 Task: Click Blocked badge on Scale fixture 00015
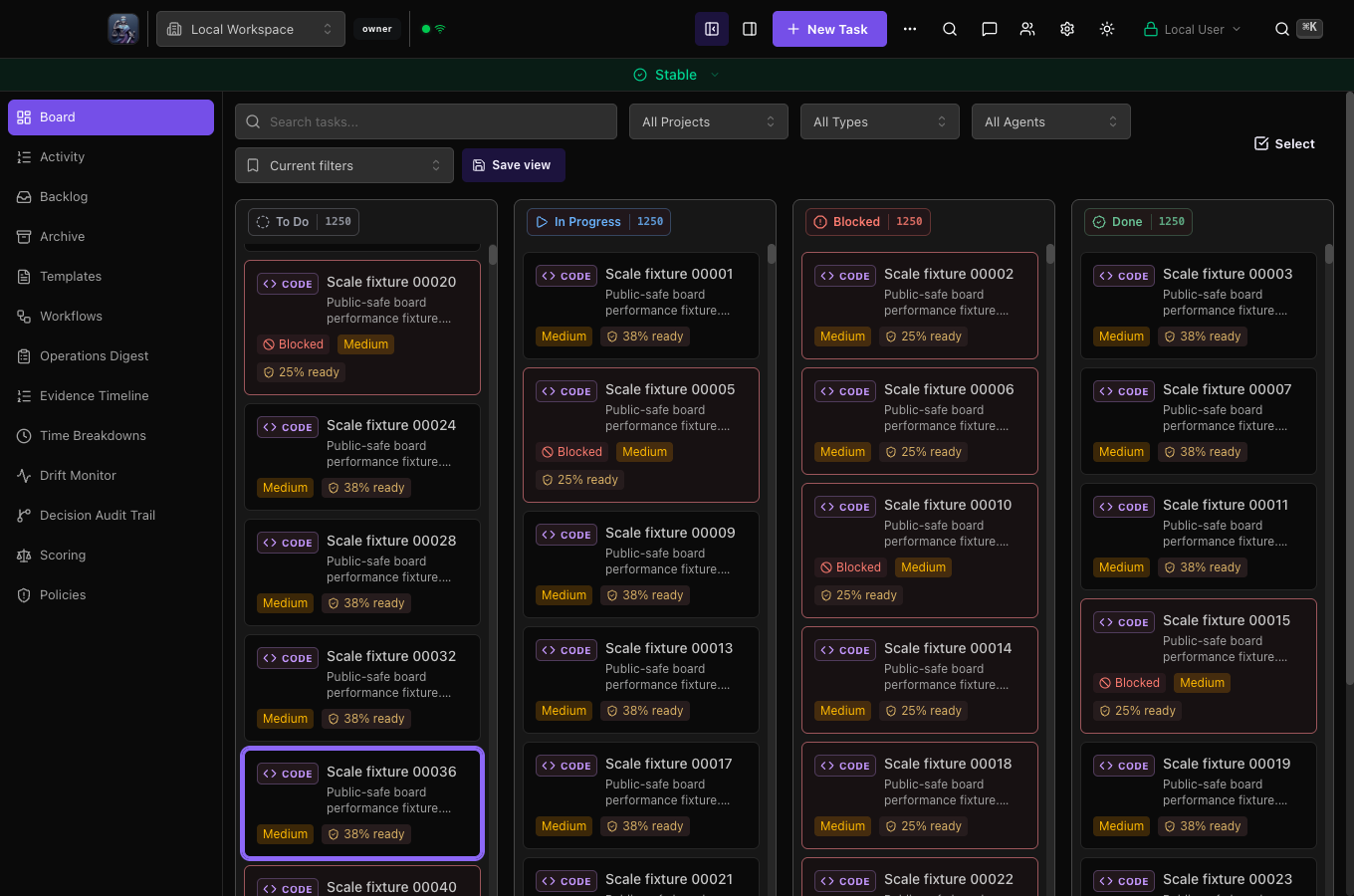[x=1129, y=683]
